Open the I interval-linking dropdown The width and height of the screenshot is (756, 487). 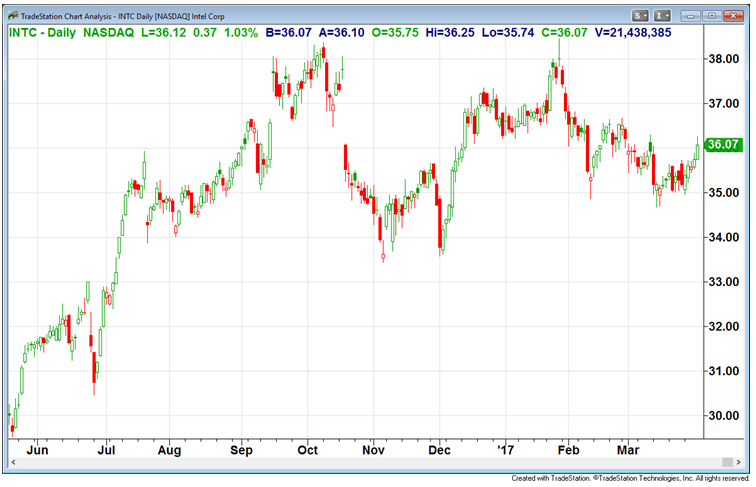662,16
